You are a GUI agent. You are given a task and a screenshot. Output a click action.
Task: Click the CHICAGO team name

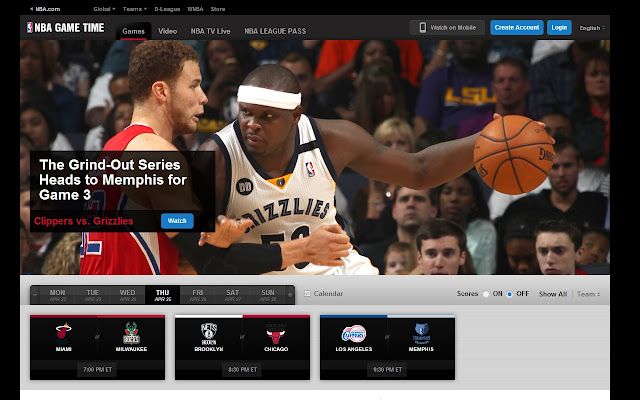(x=276, y=349)
